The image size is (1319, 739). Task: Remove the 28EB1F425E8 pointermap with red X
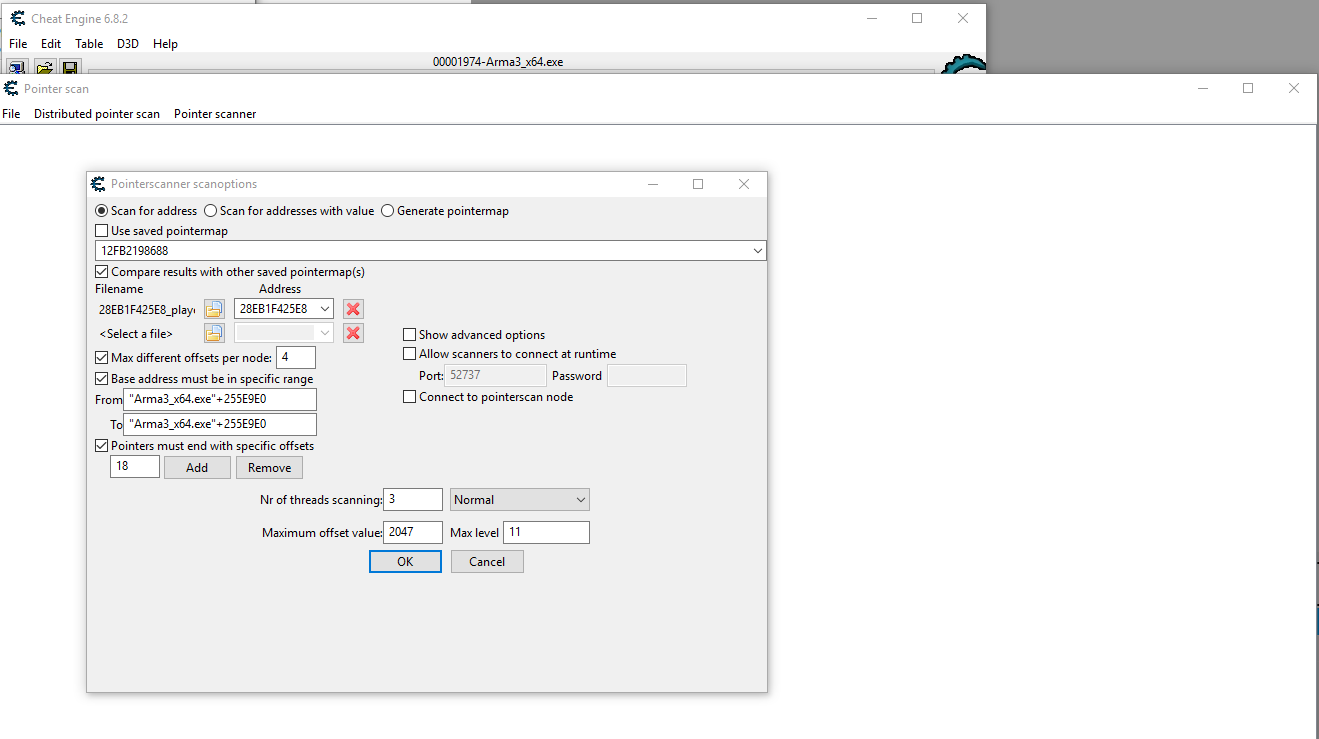click(x=353, y=309)
